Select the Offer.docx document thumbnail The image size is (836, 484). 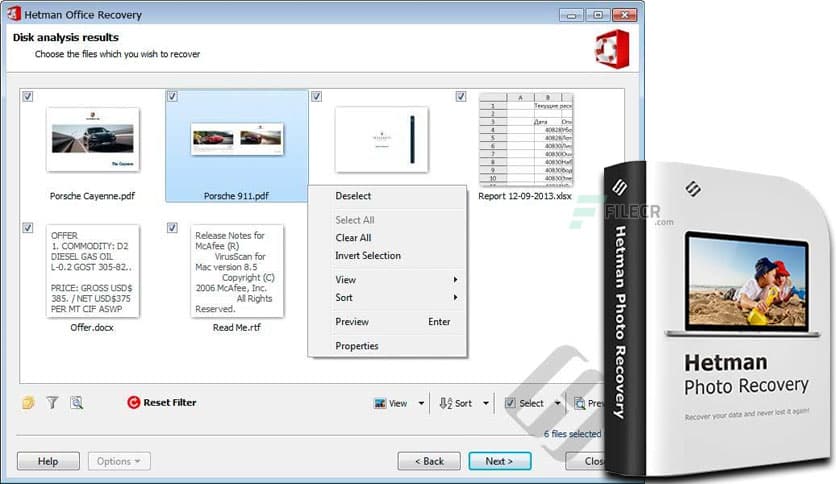click(93, 271)
